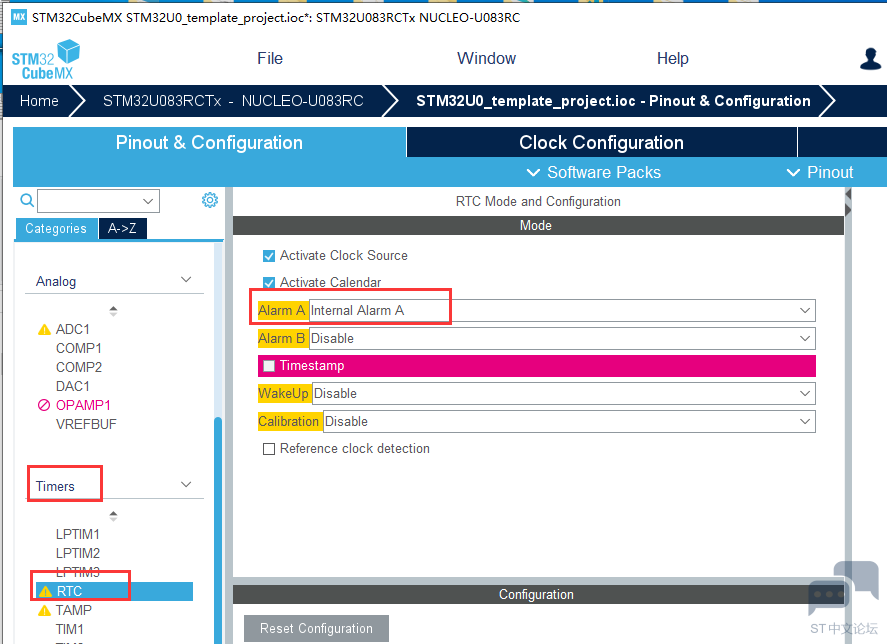Screen dimensions: 887x644
Task: Click the sort arrows under Analog
Action: click(x=113, y=311)
